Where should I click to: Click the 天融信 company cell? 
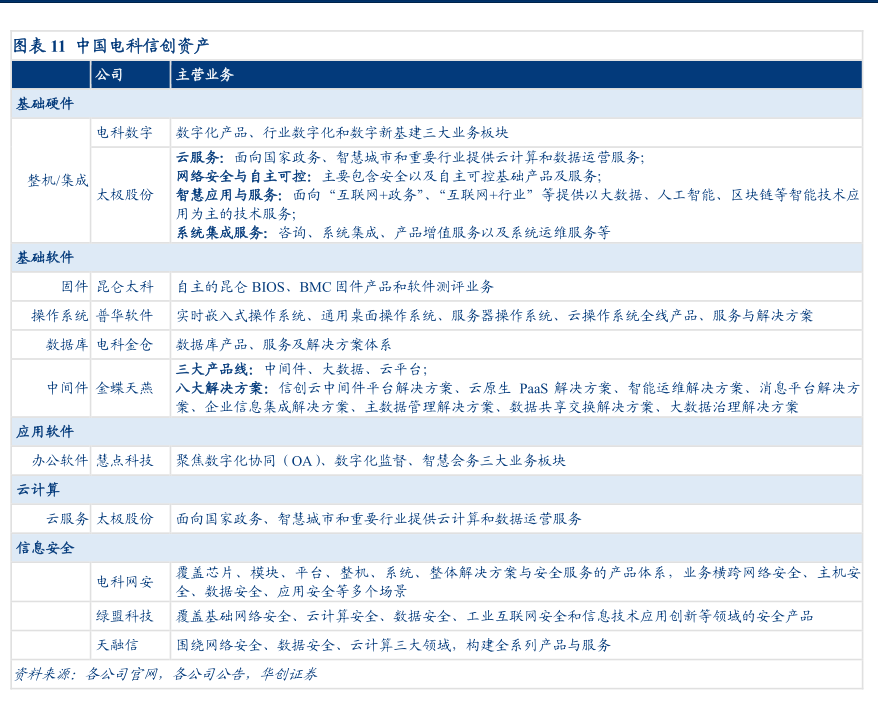(118, 645)
